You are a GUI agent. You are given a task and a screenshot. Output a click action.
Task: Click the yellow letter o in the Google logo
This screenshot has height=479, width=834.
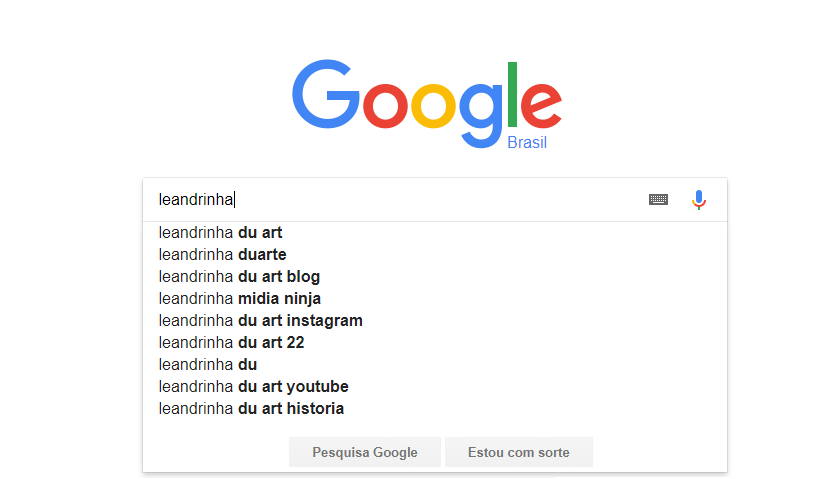click(x=433, y=104)
